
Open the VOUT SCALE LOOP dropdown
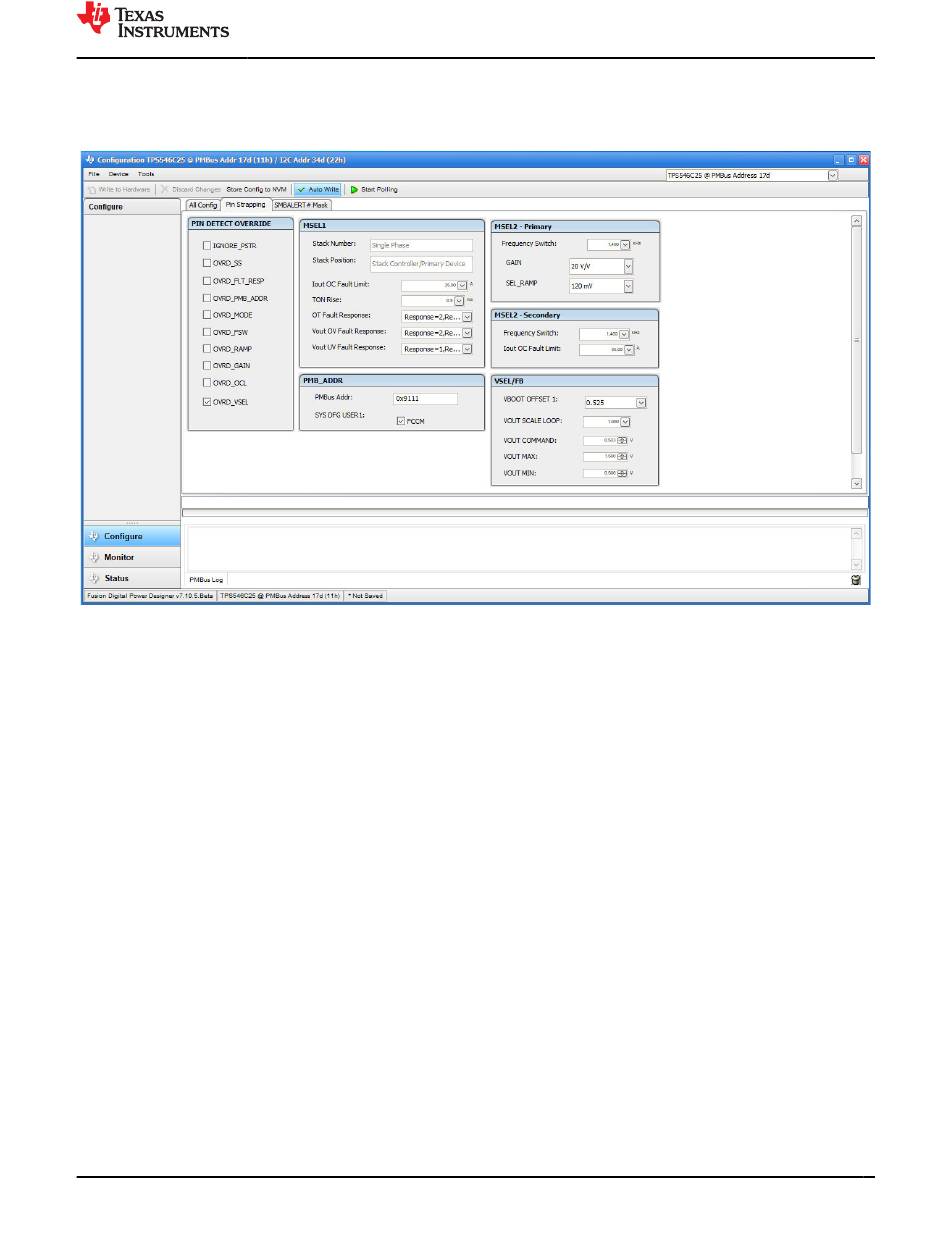point(625,422)
